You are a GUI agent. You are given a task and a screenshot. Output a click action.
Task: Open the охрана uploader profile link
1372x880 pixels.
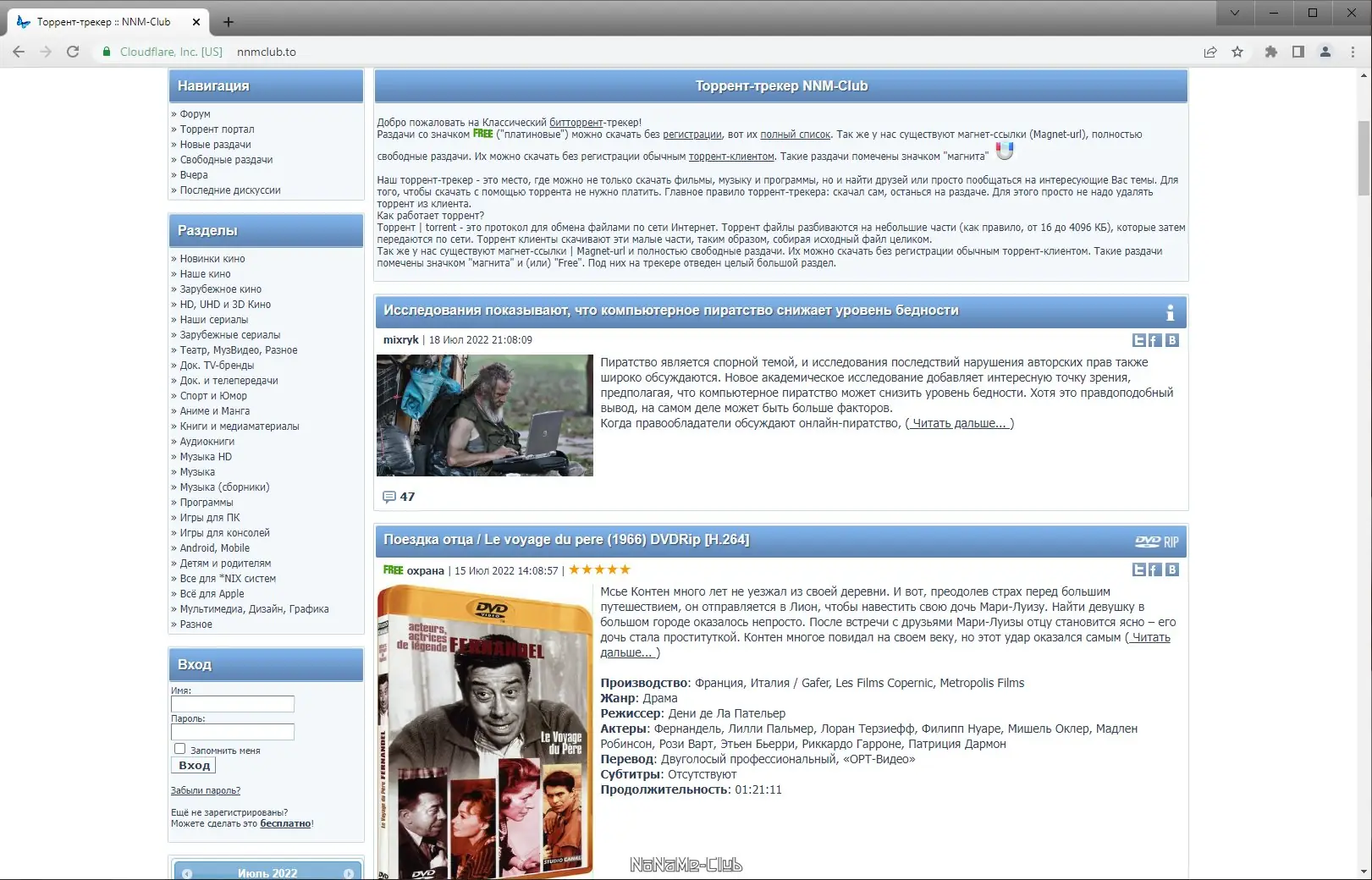coord(426,570)
